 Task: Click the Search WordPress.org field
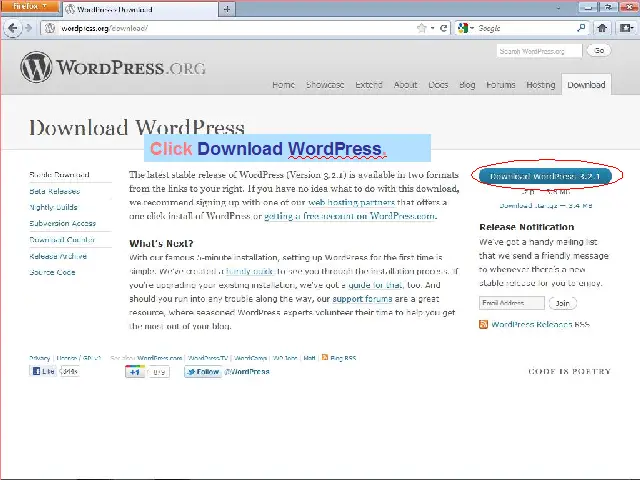(x=539, y=51)
